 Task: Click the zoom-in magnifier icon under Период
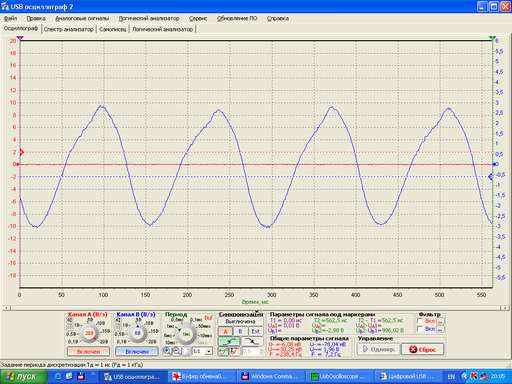167,351
